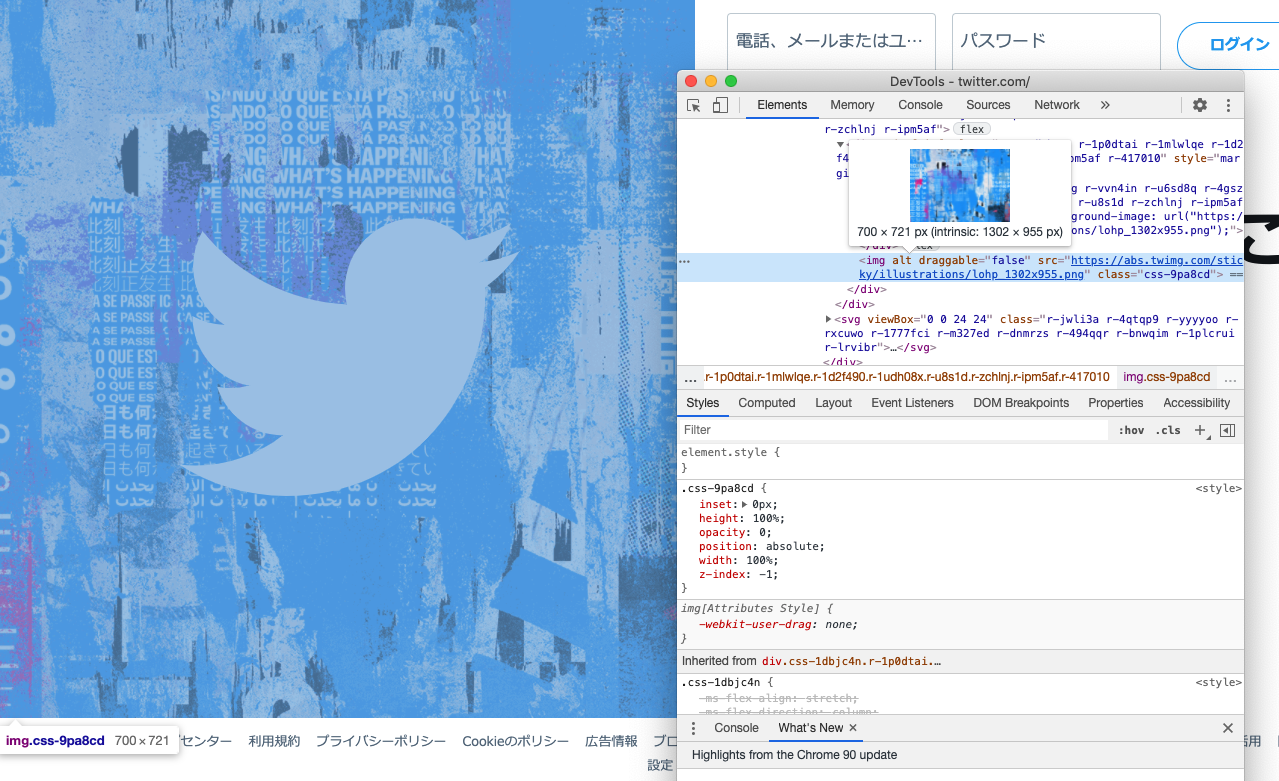Open the Cookieのポリシー footer link
1279x781 pixels.
click(515, 741)
